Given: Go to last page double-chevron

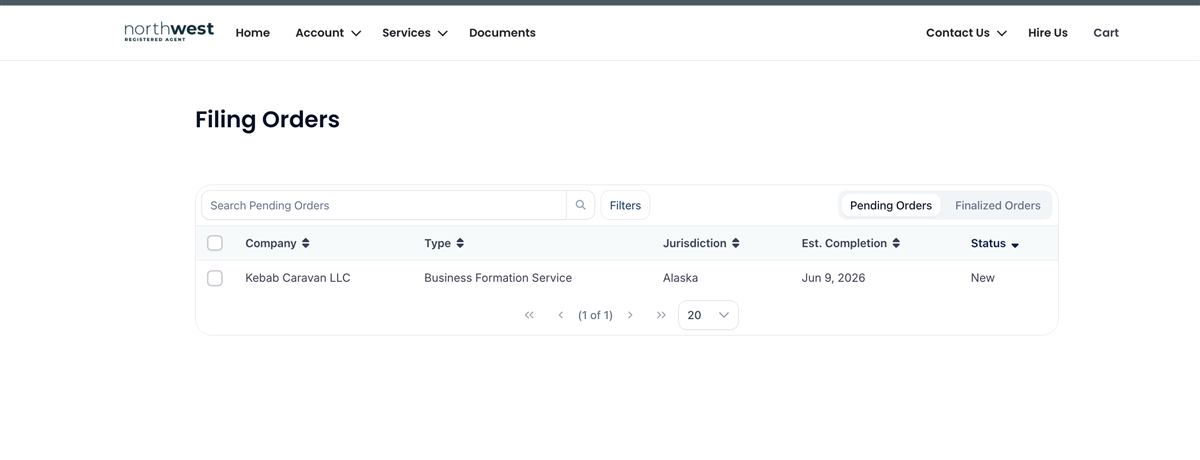Looking at the screenshot, I should (661, 315).
